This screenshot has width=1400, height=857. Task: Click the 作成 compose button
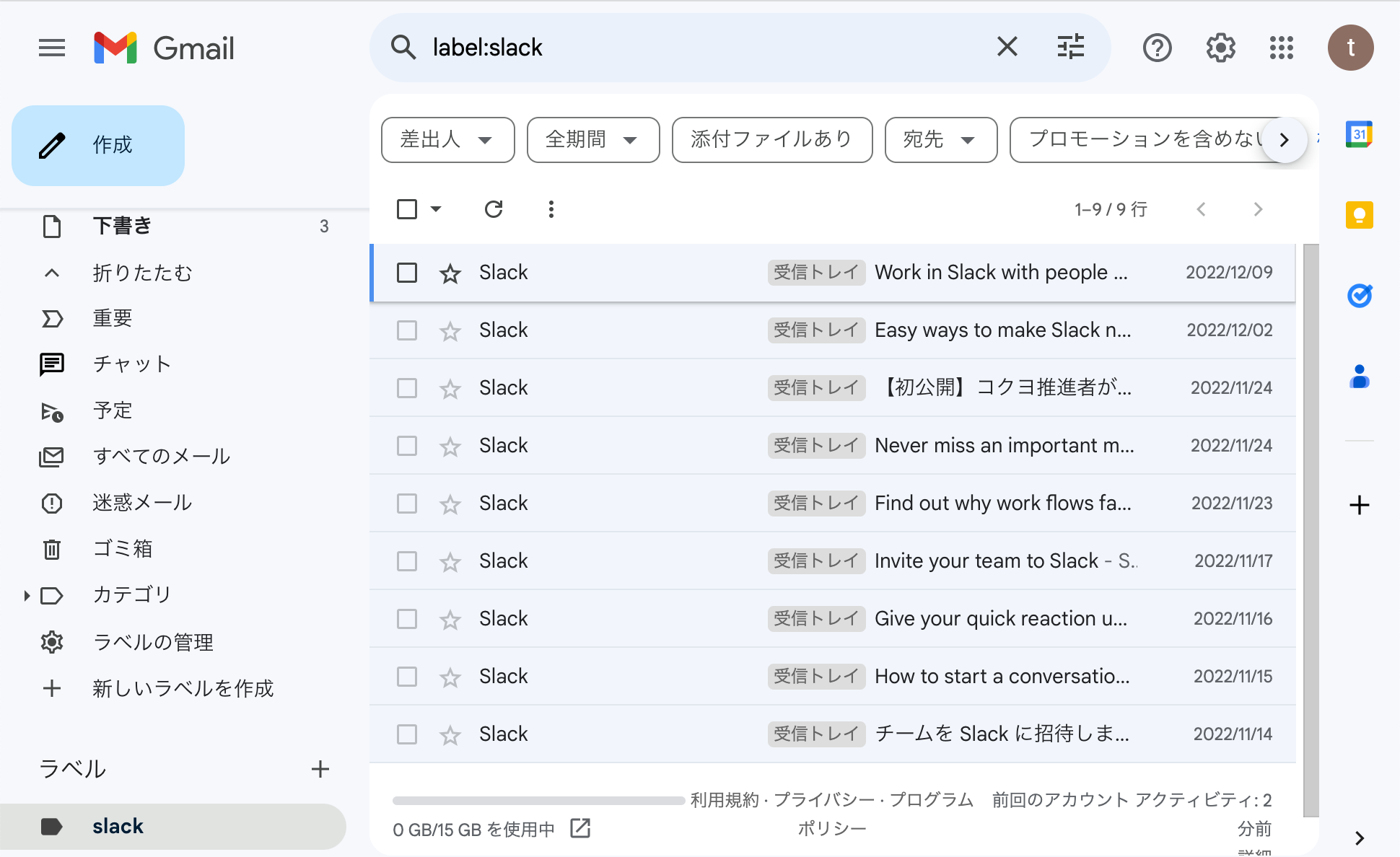click(x=98, y=145)
